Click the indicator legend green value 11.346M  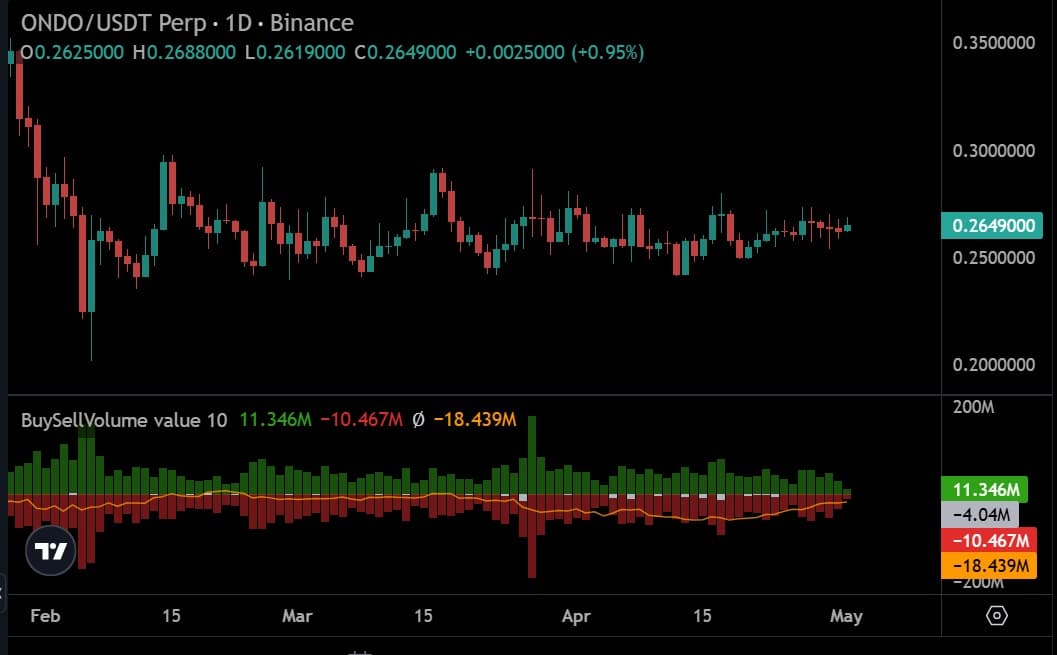[x=275, y=420]
